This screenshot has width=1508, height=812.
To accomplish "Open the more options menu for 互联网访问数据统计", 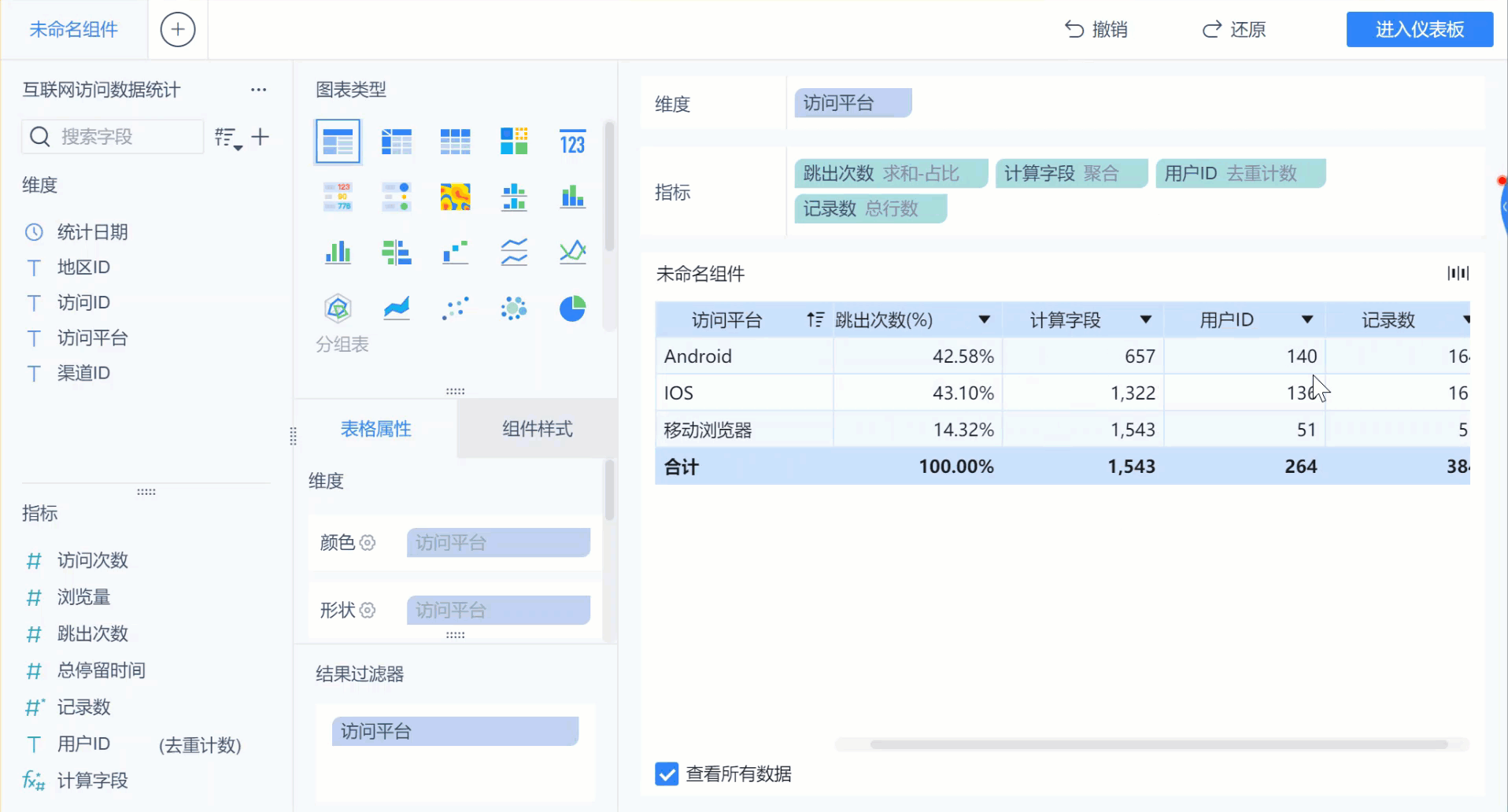I will tap(259, 90).
